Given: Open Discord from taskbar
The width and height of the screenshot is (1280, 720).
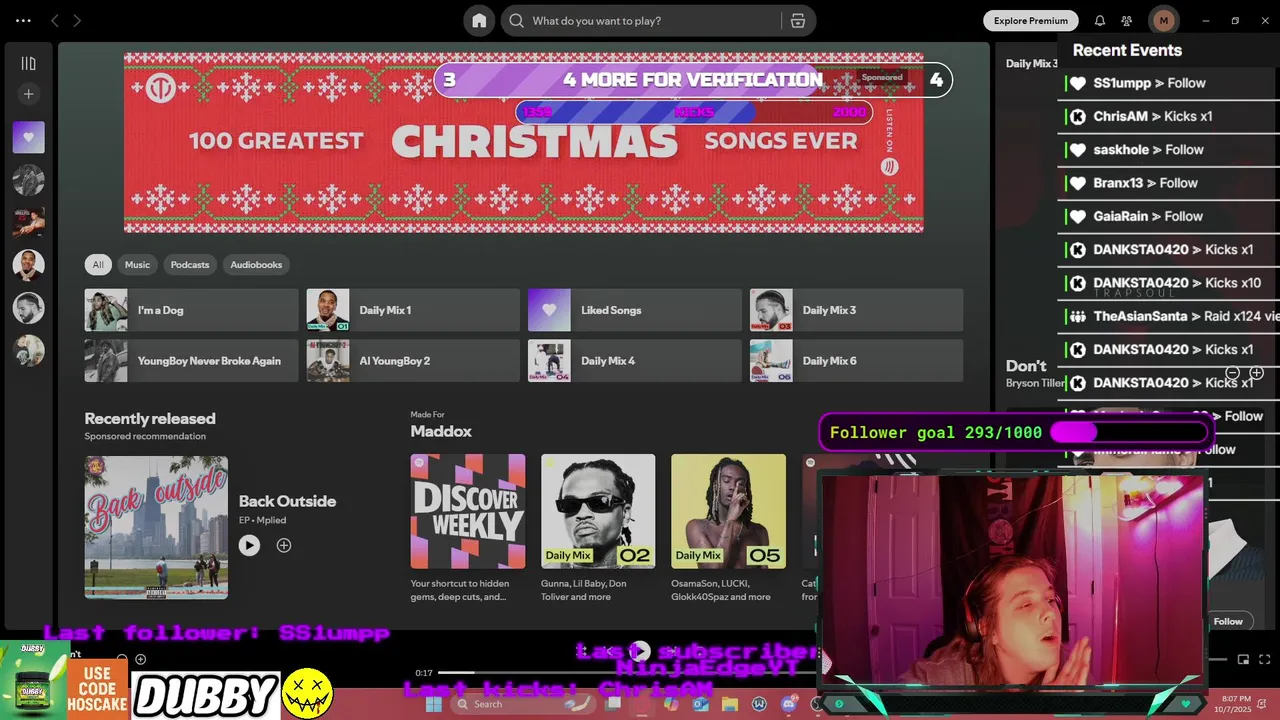Looking at the screenshot, I should click(789, 704).
